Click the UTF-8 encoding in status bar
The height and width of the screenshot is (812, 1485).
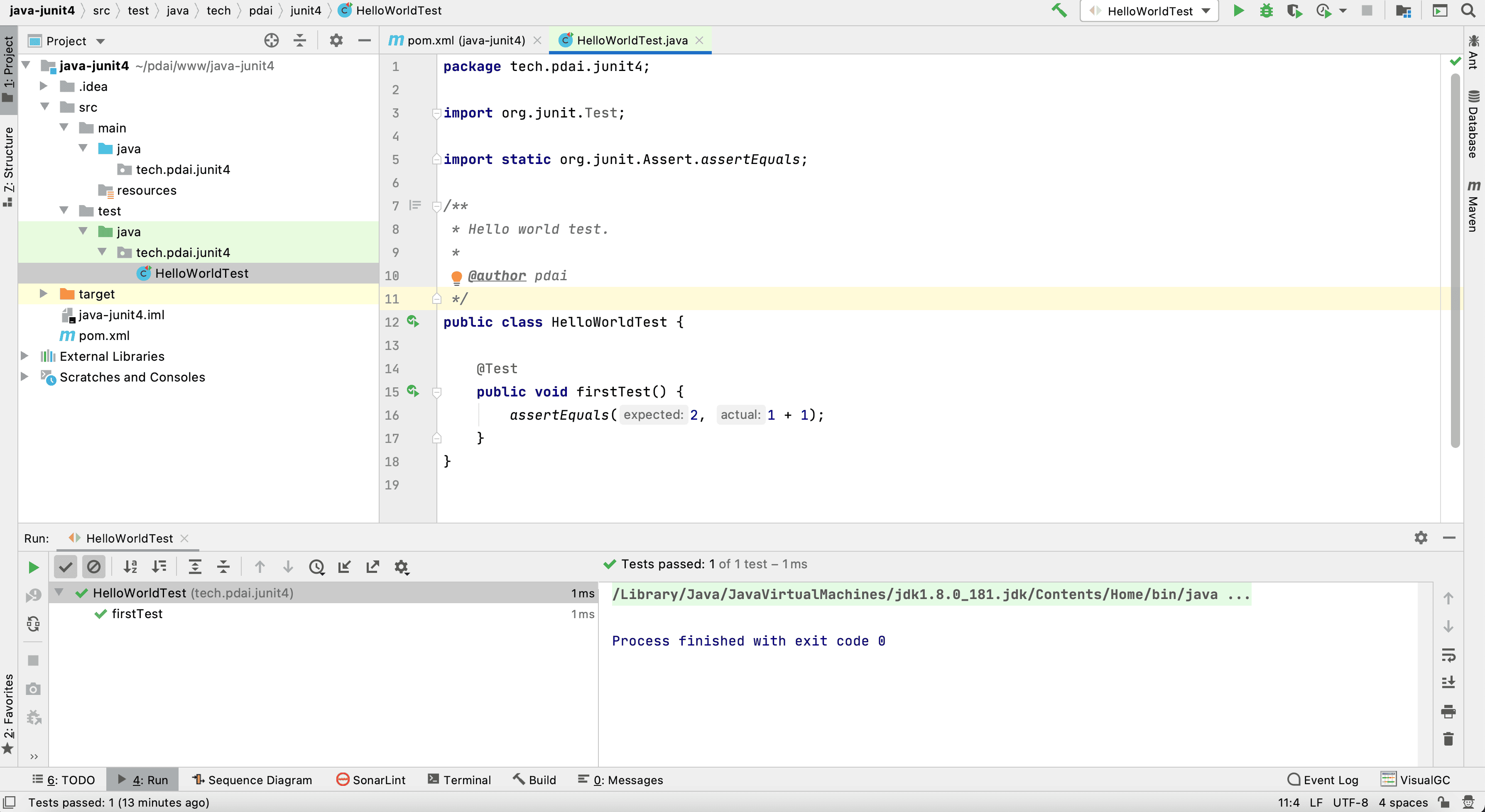pyautogui.click(x=1350, y=802)
